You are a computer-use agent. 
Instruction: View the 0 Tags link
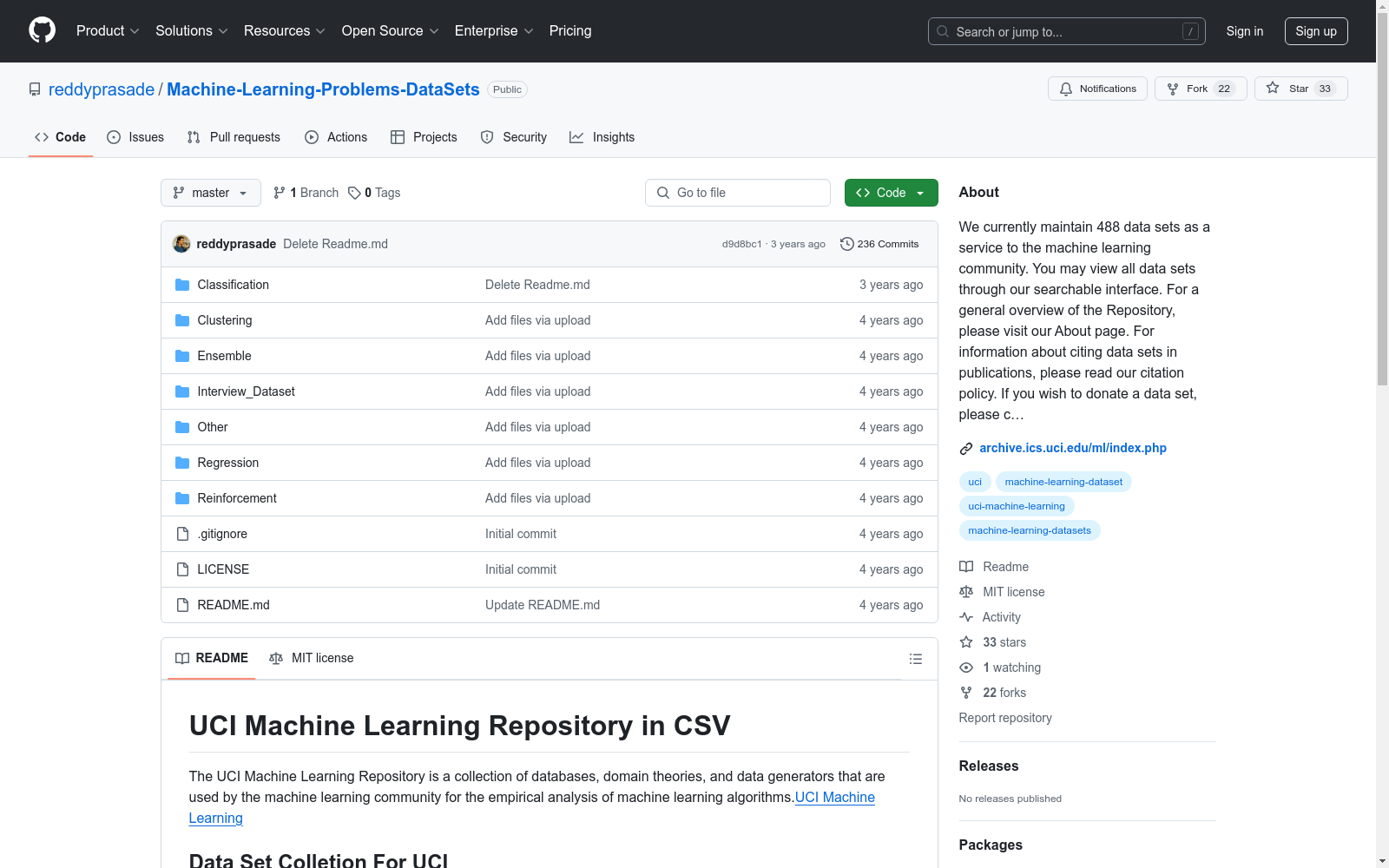click(374, 193)
